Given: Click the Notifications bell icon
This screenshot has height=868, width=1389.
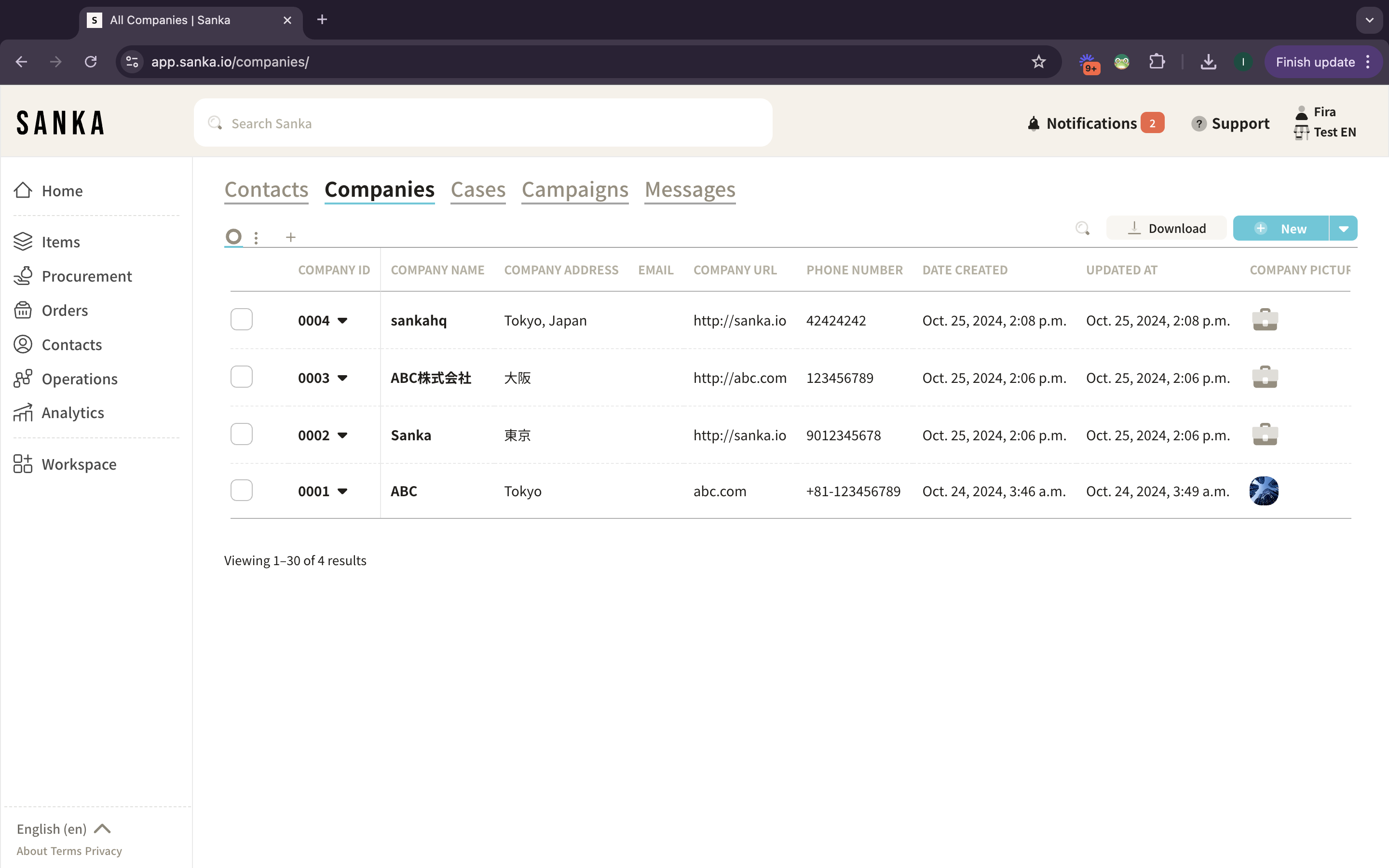Looking at the screenshot, I should coord(1033,123).
